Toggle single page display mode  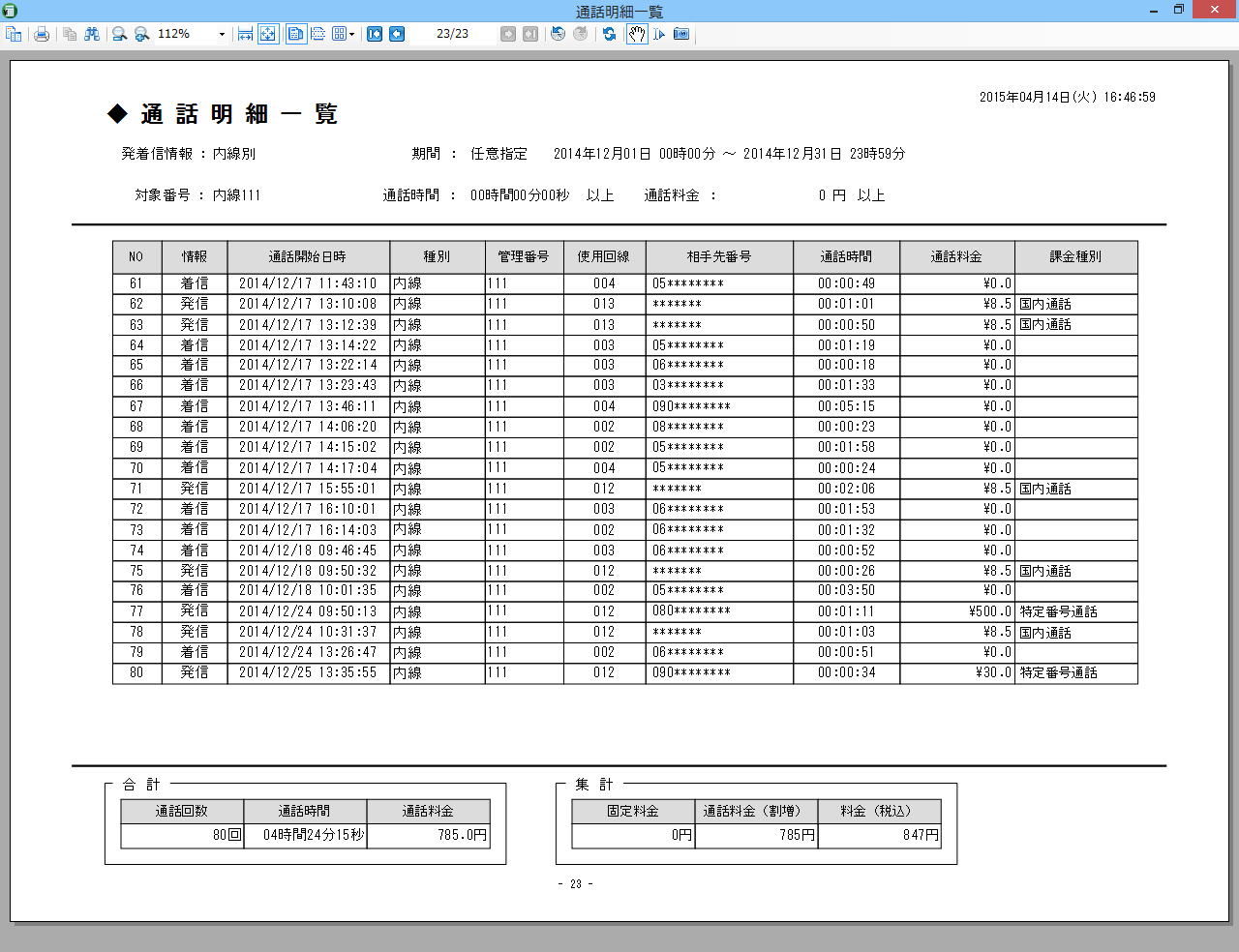click(x=295, y=34)
